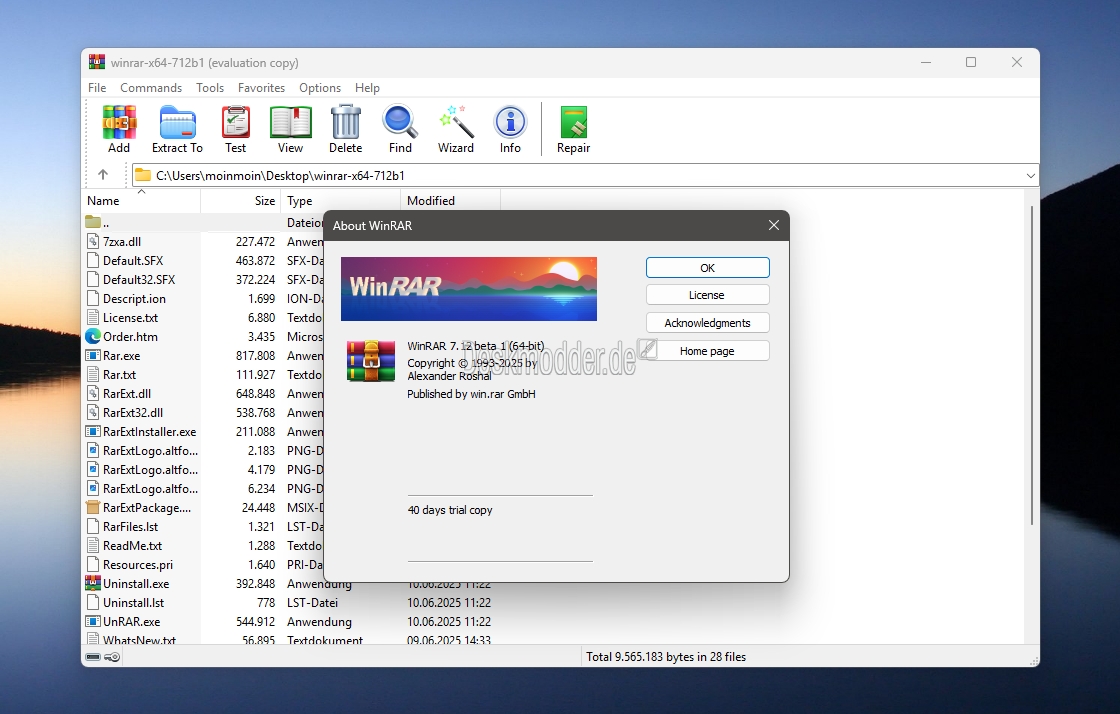This screenshot has width=1120, height=714.
Task: Open Acknowledgments in About dialog
Action: (x=708, y=323)
